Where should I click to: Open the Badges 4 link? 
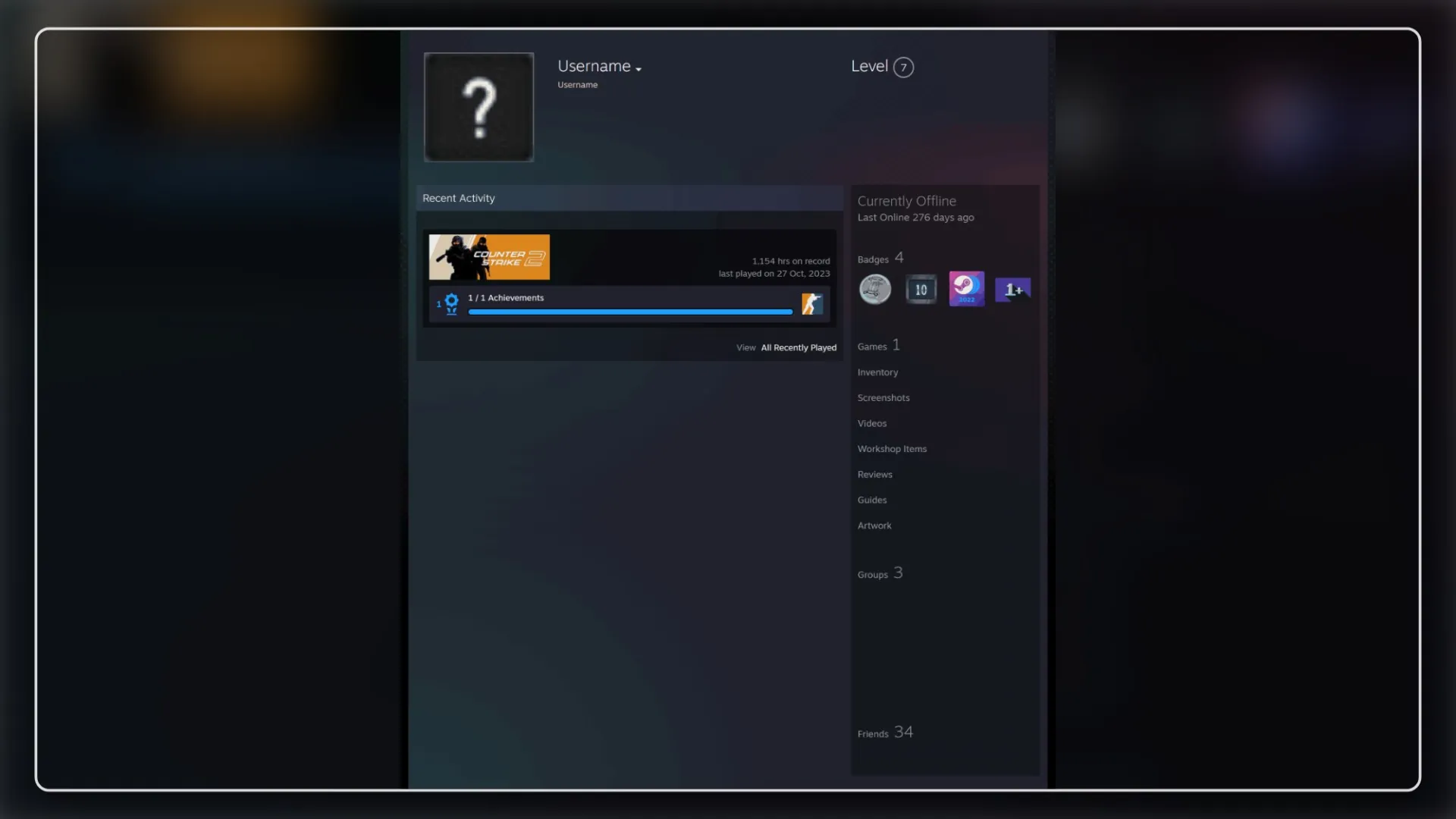point(880,259)
